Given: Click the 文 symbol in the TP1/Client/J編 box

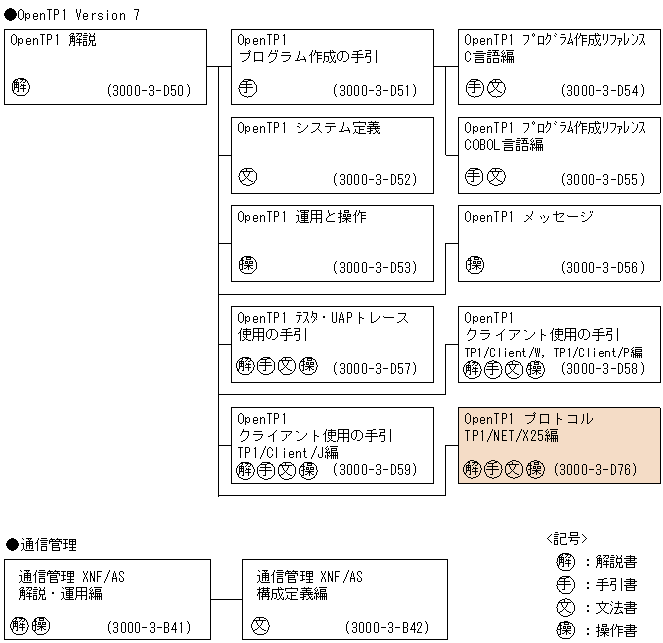Looking at the screenshot, I should (x=287, y=470).
